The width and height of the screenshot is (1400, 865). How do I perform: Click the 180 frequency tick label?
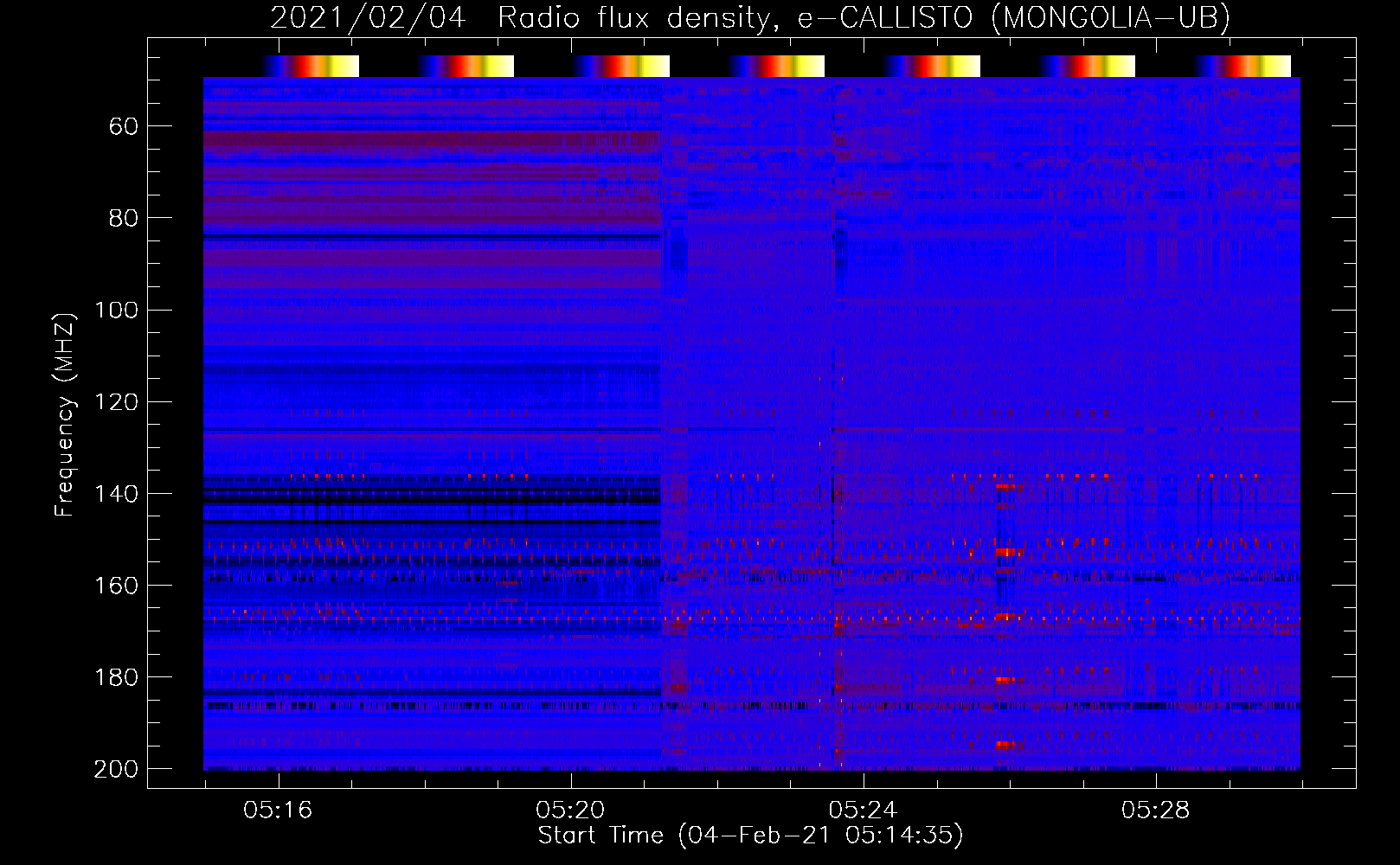(117, 677)
